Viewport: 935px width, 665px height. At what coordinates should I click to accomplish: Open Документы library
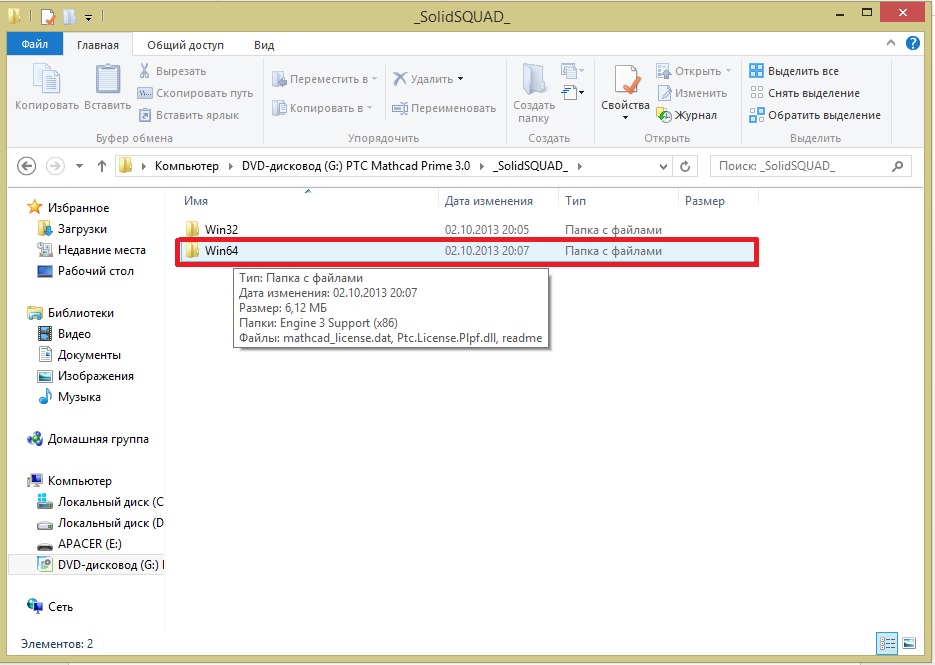pos(89,355)
